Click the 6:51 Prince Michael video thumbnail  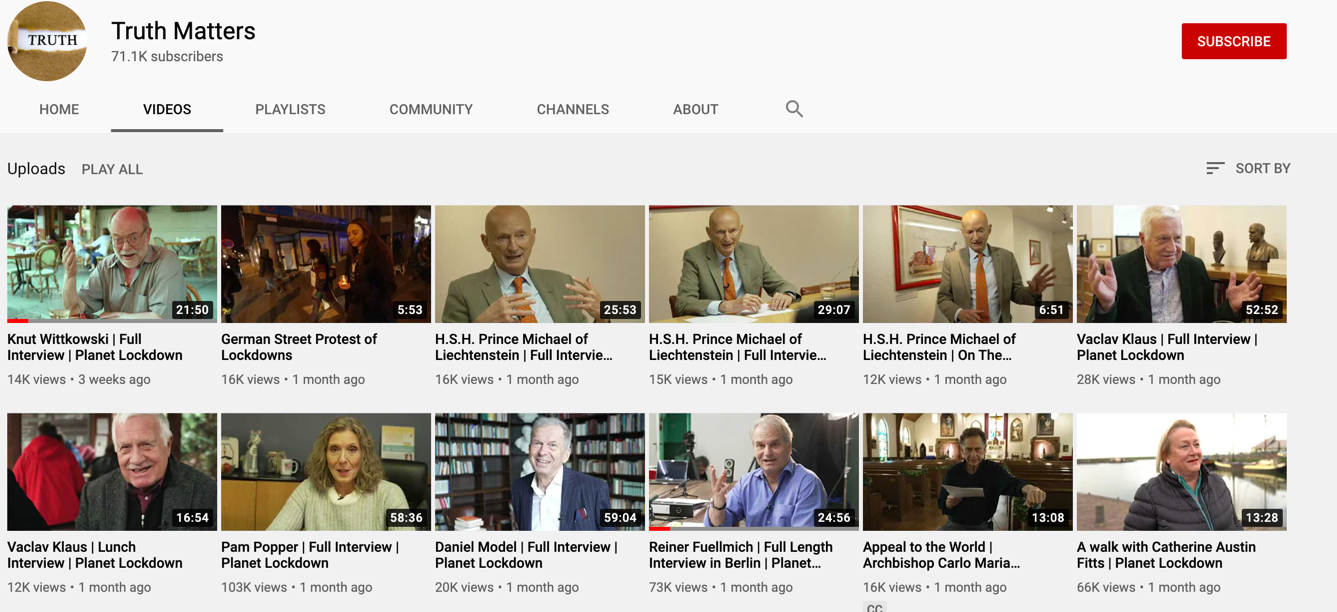[967, 264]
